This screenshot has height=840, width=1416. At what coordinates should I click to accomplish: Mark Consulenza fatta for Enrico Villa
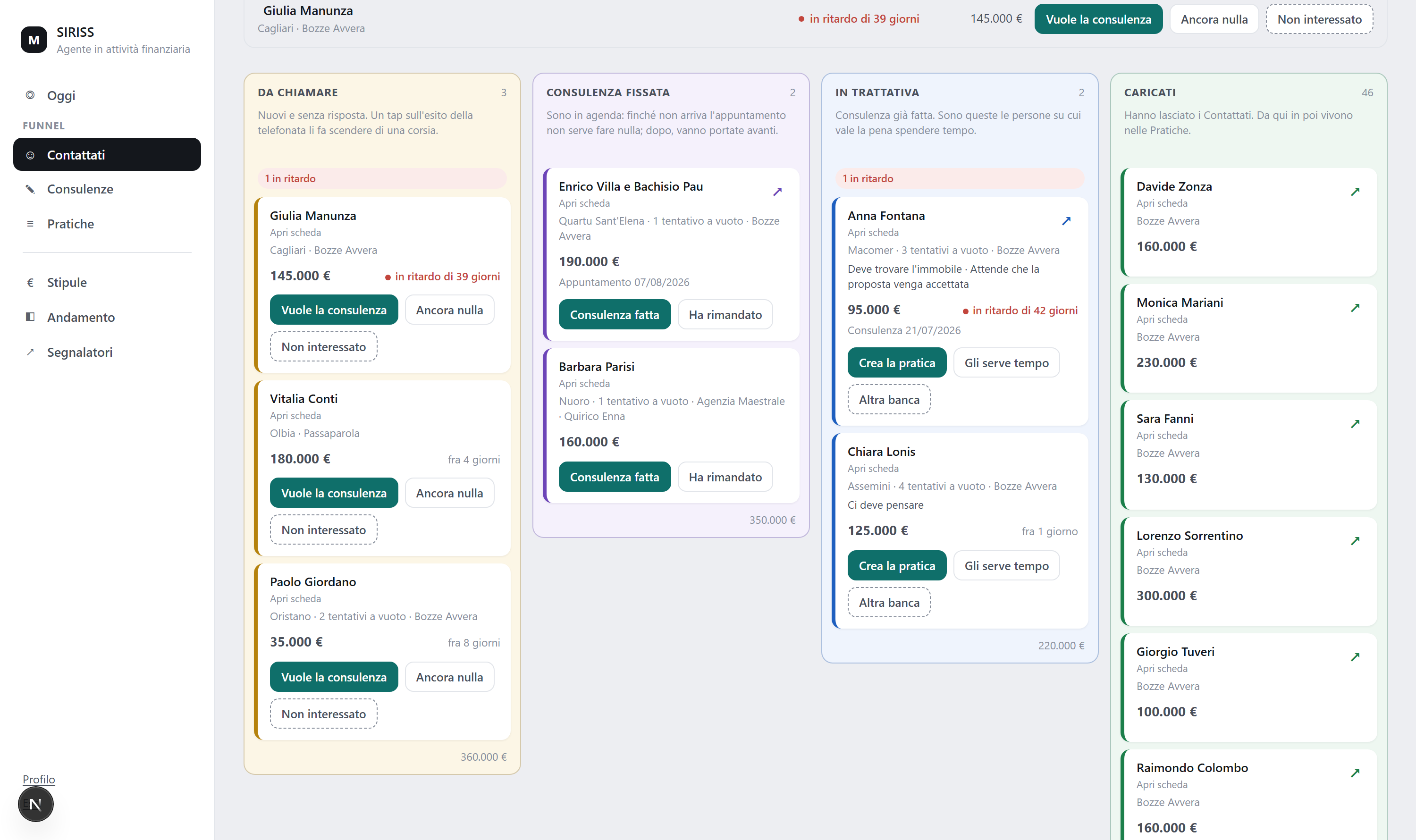614,315
